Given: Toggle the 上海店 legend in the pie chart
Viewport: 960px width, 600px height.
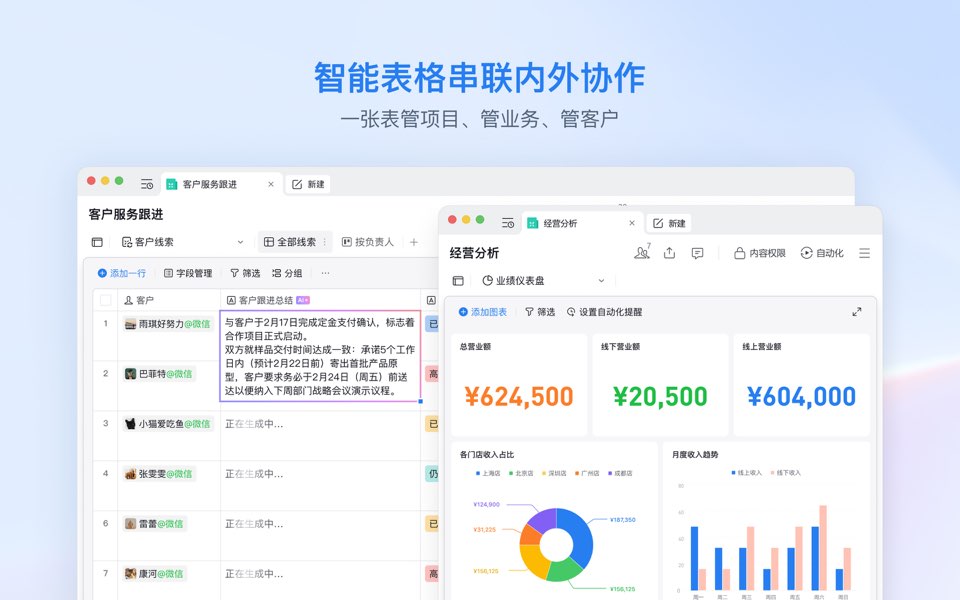Looking at the screenshot, I should [486, 472].
